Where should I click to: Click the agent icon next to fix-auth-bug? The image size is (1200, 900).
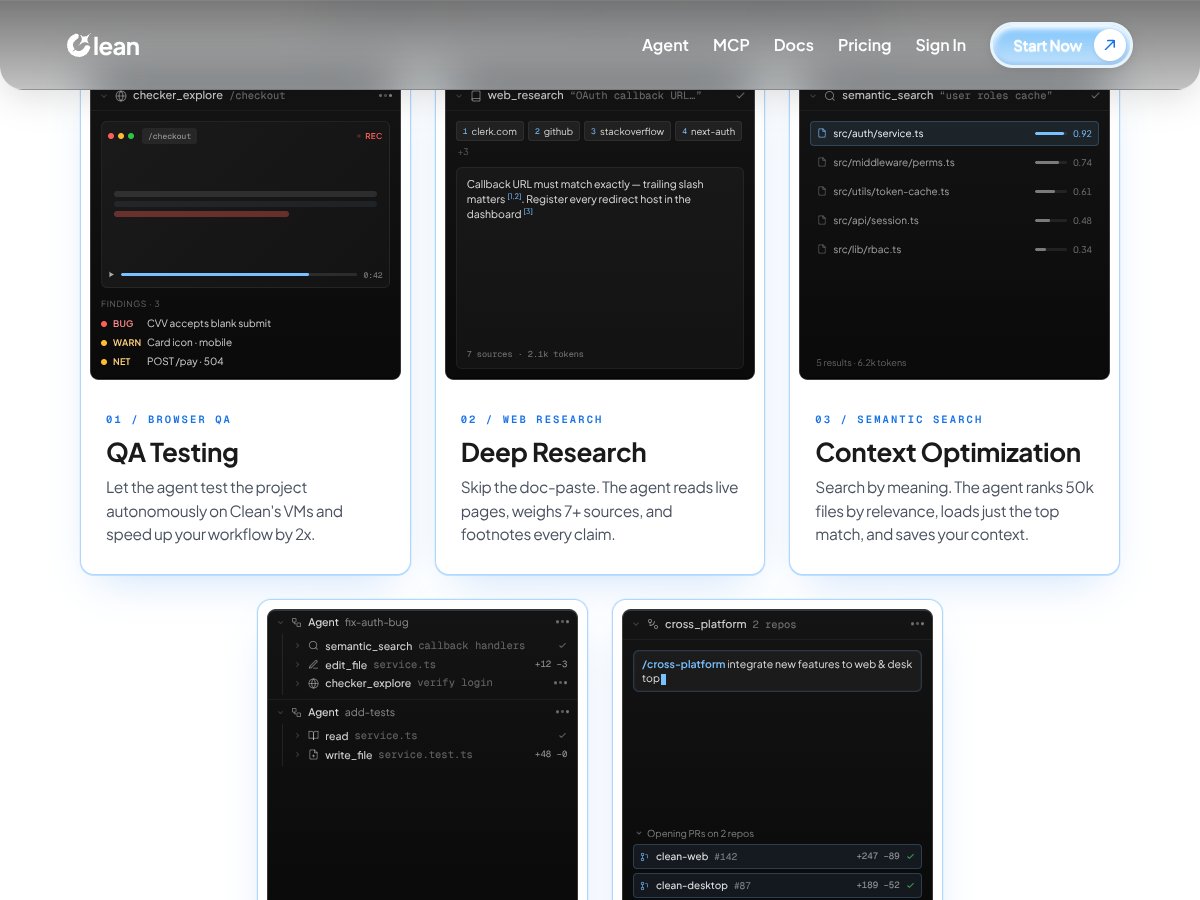[297, 622]
